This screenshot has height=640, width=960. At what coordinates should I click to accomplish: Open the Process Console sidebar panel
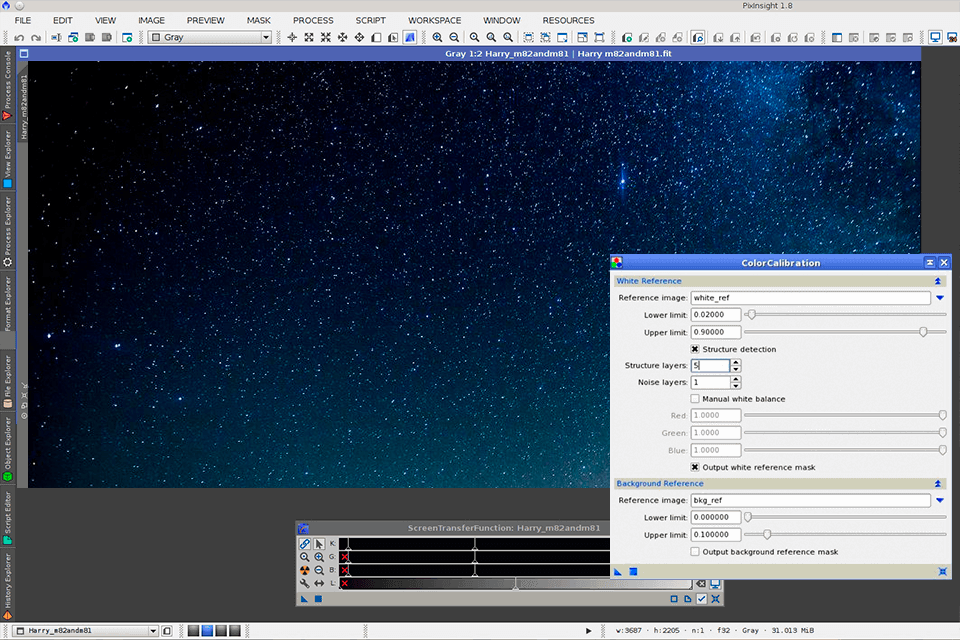pyautogui.click(x=6, y=77)
